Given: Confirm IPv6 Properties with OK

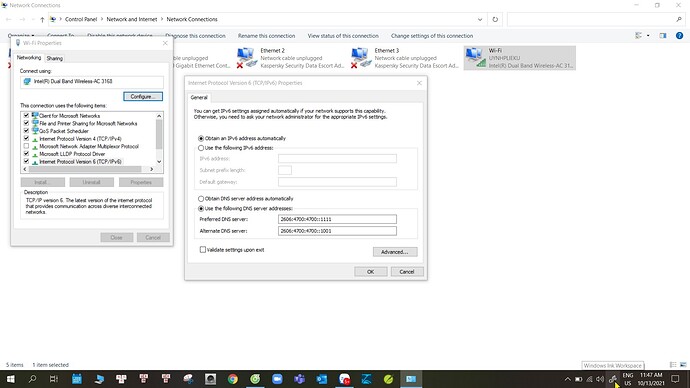Looking at the screenshot, I should [x=371, y=271].
